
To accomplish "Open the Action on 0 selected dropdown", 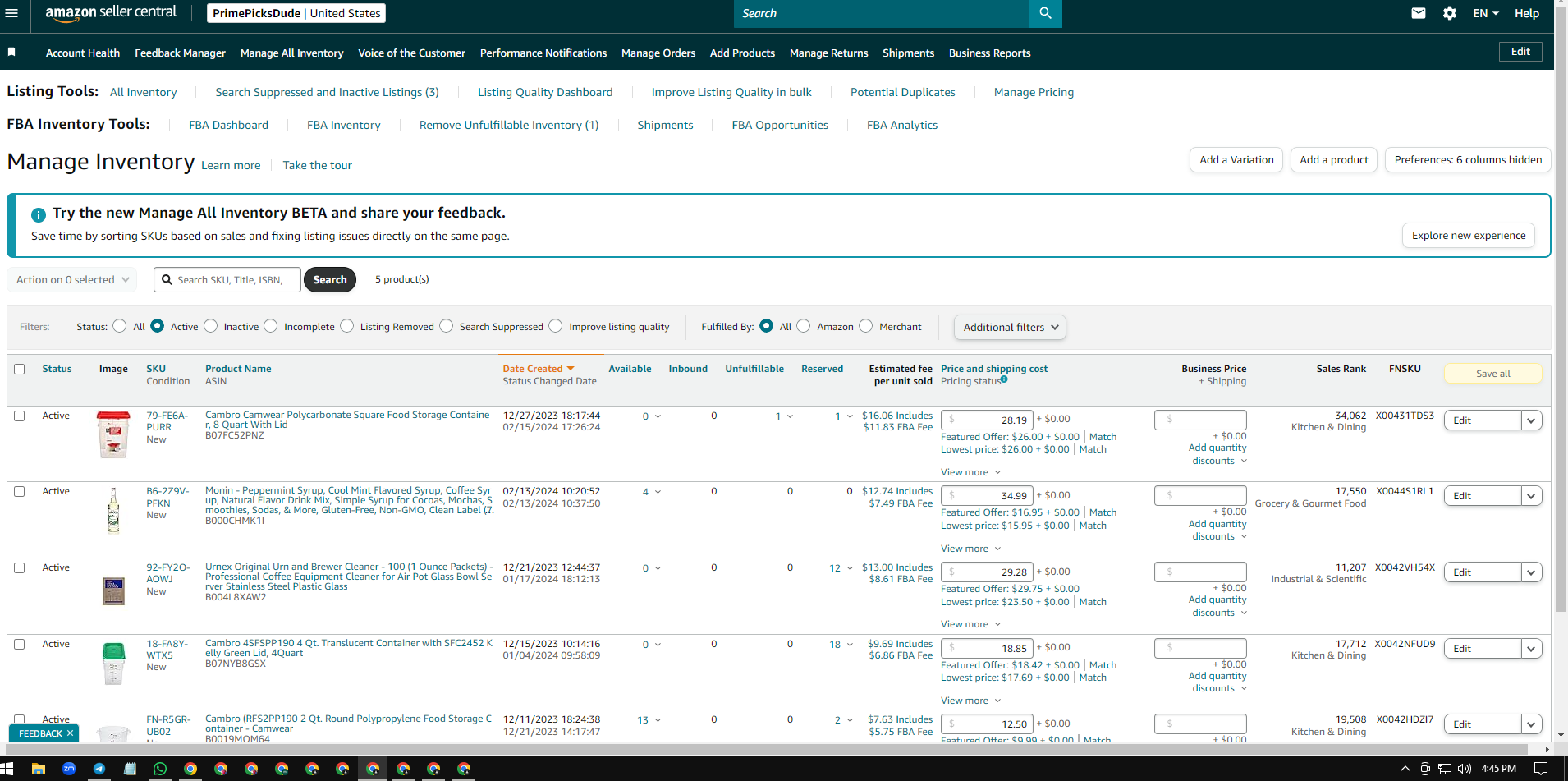I will [x=72, y=279].
